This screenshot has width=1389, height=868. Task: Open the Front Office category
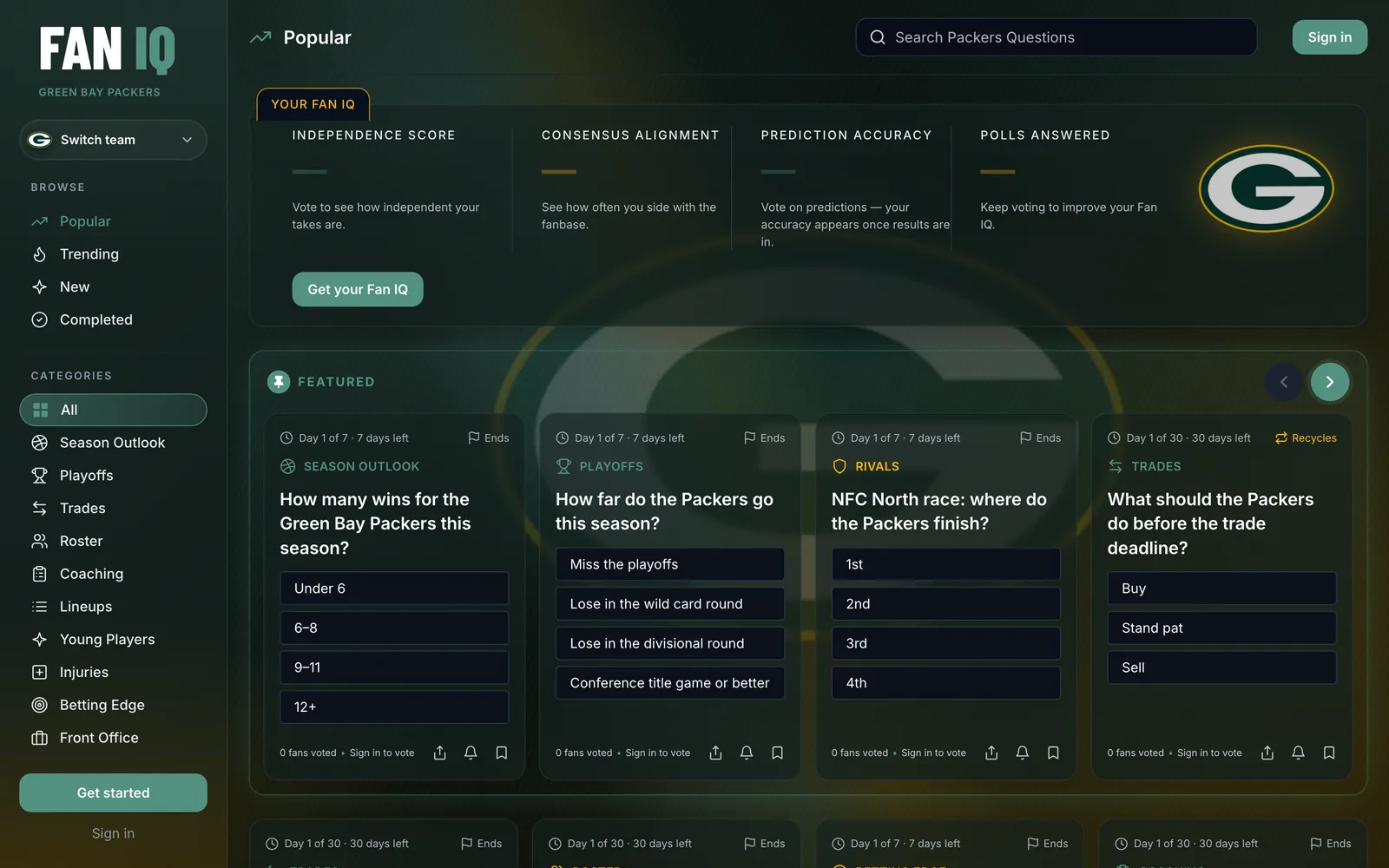point(113,738)
